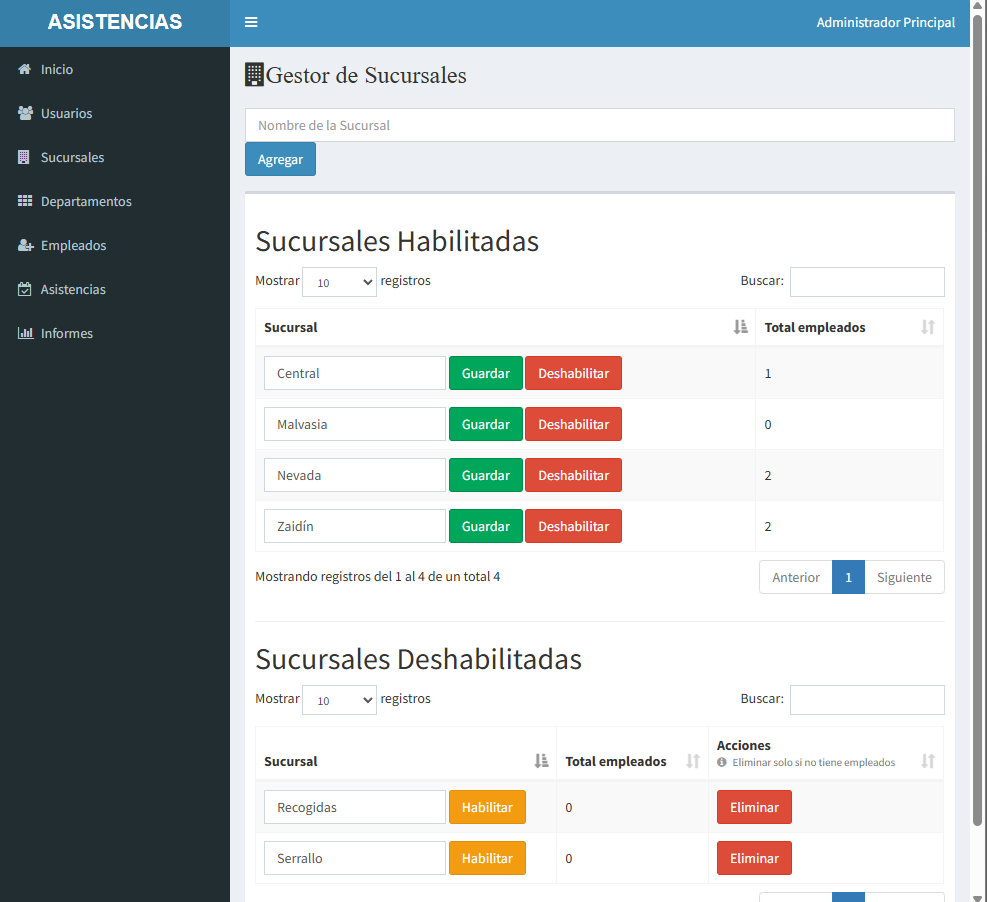Viewport: 987px width, 902px height.
Task: Save changes to the Nevada branch
Action: click(x=486, y=475)
